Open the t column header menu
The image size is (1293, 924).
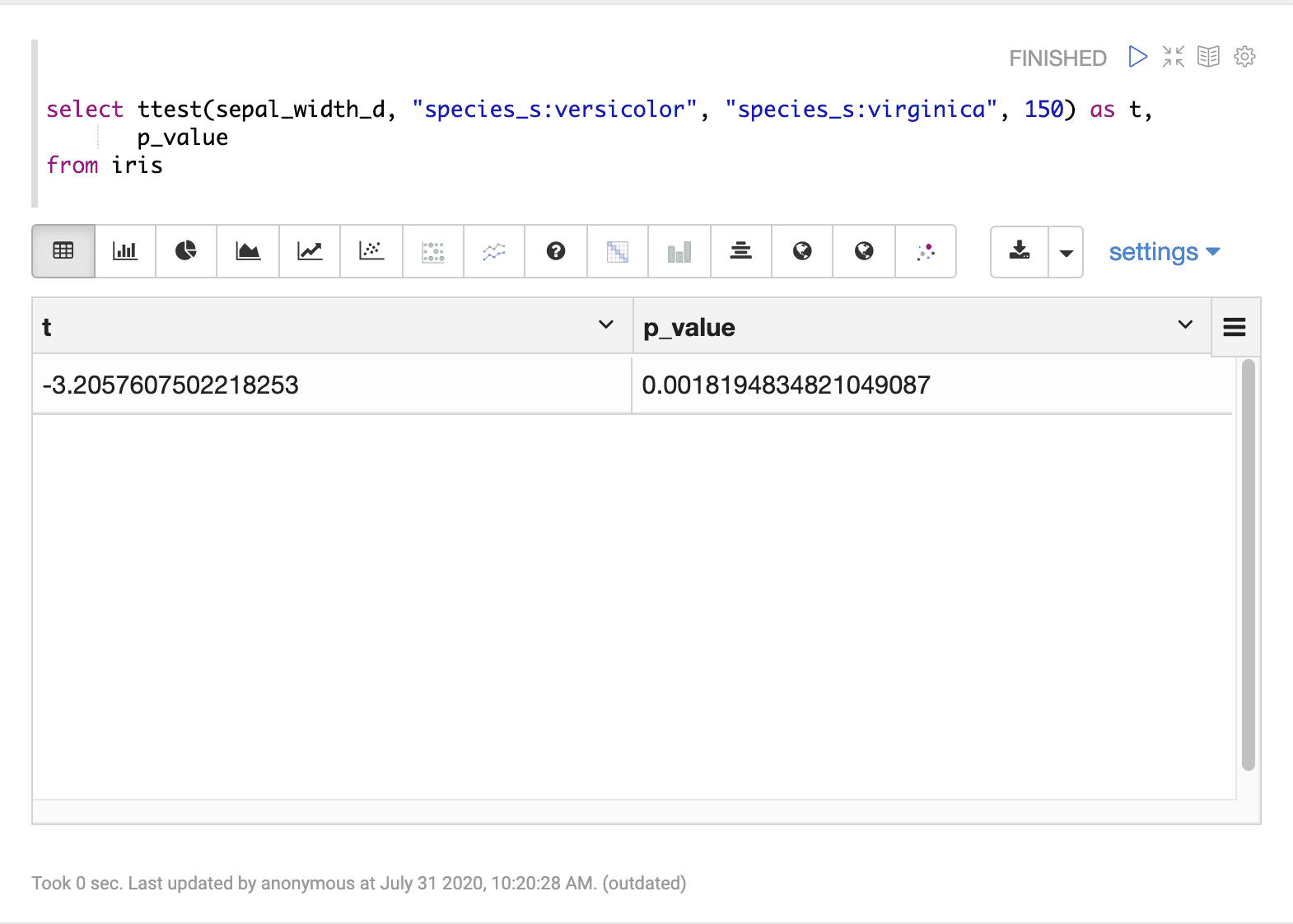coord(606,325)
